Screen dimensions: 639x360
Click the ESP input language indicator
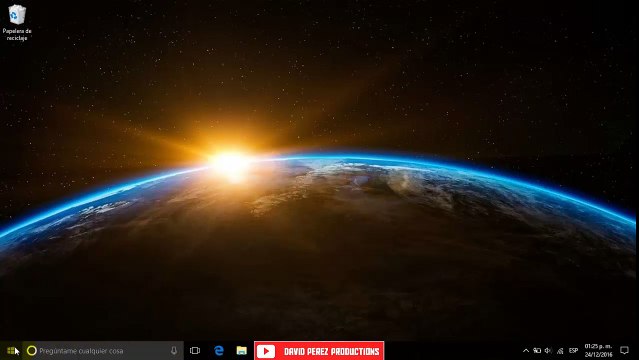[573, 351]
